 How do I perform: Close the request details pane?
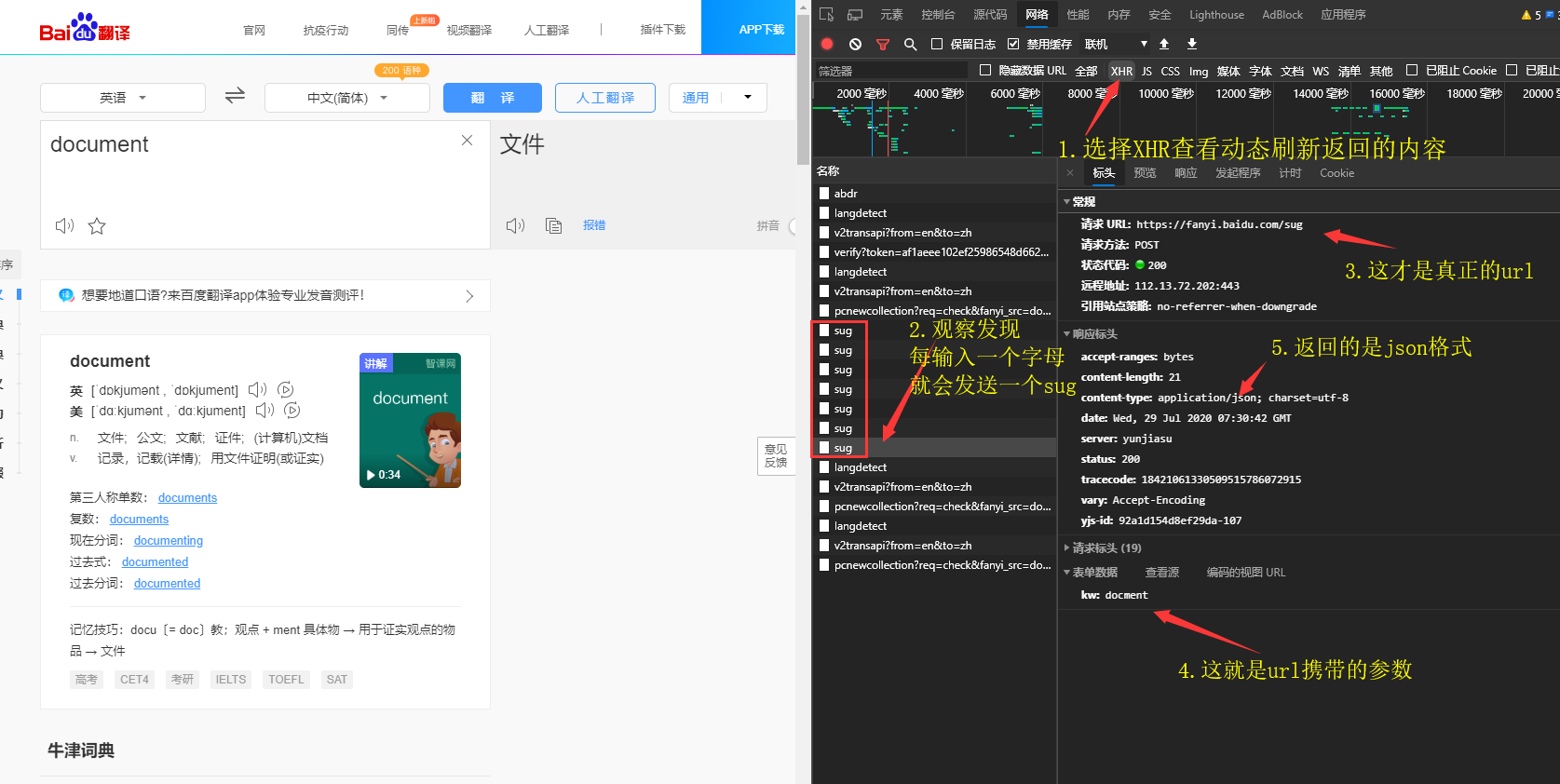tap(1070, 173)
